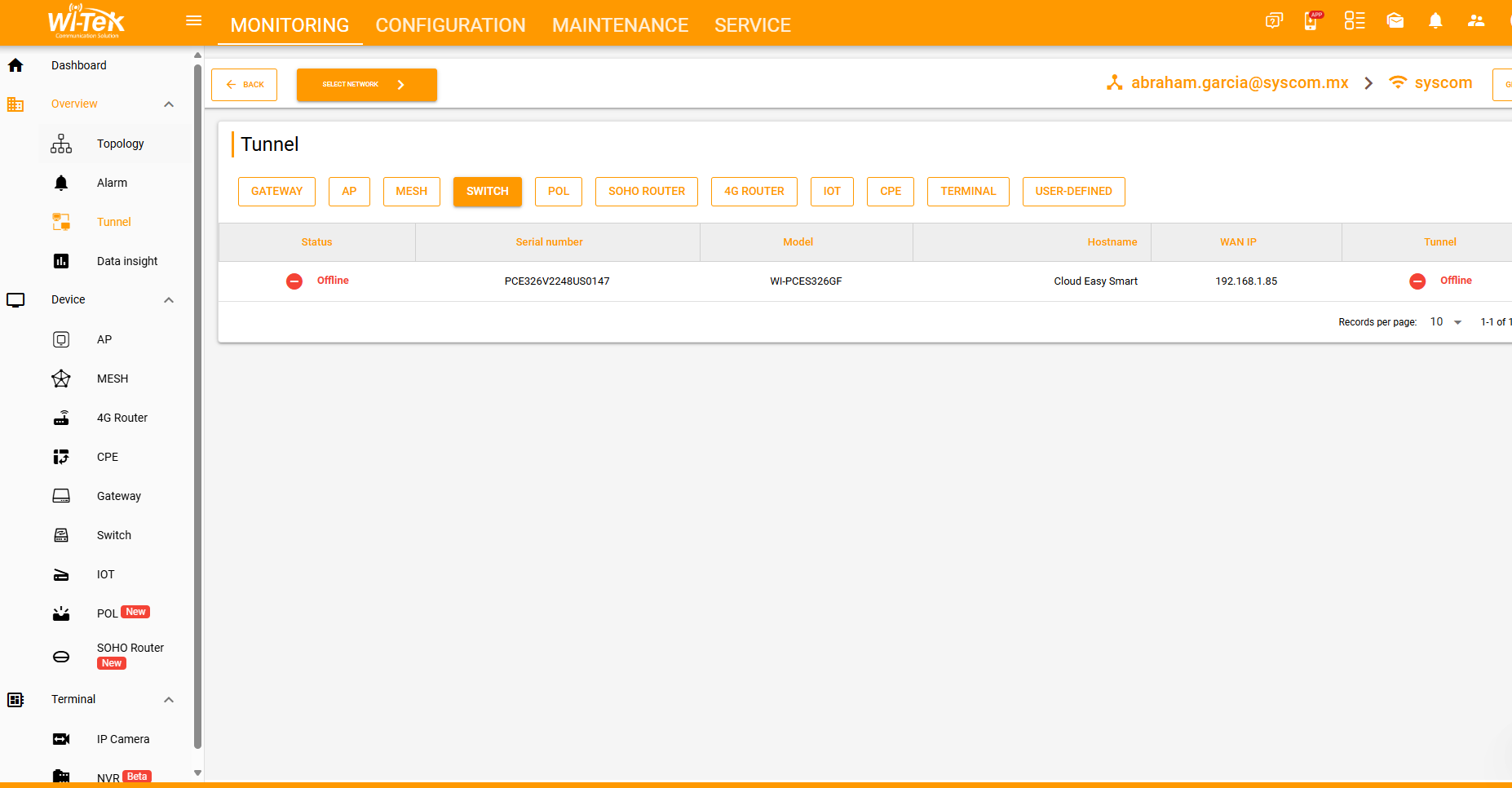
Task: Click the mobile APP icon in header
Action: tap(1312, 20)
